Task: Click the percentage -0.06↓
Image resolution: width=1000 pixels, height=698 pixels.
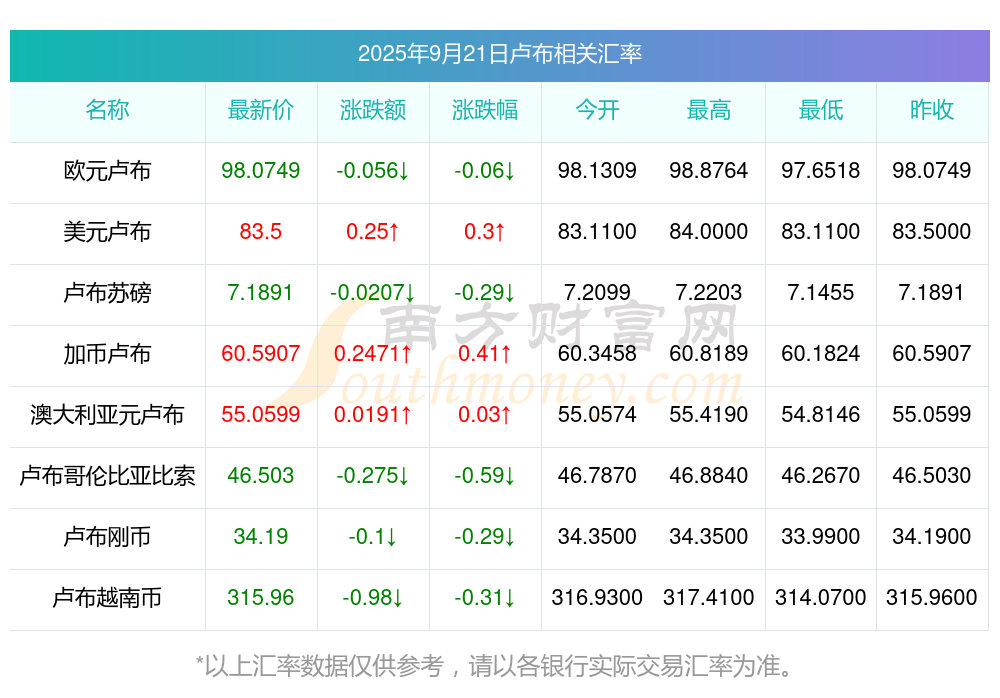Action: [485, 170]
